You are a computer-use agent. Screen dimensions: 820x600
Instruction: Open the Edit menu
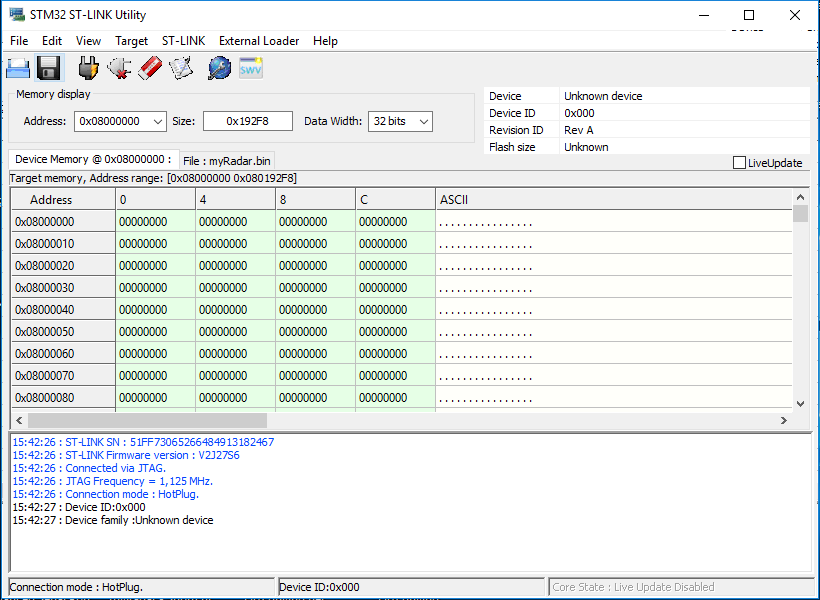pyautogui.click(x=52, y=41)
